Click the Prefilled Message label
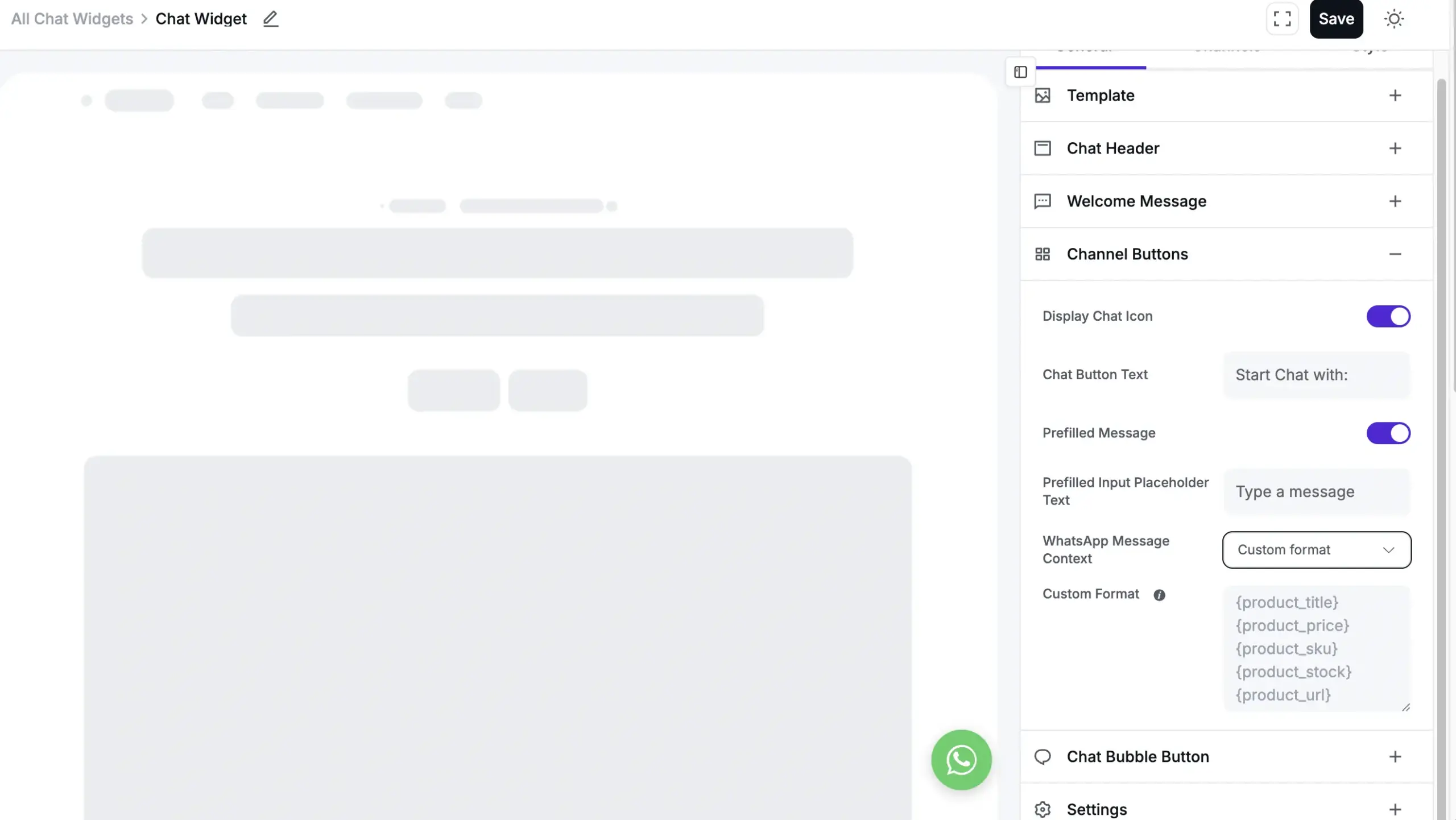 (x=1099, y=433)
